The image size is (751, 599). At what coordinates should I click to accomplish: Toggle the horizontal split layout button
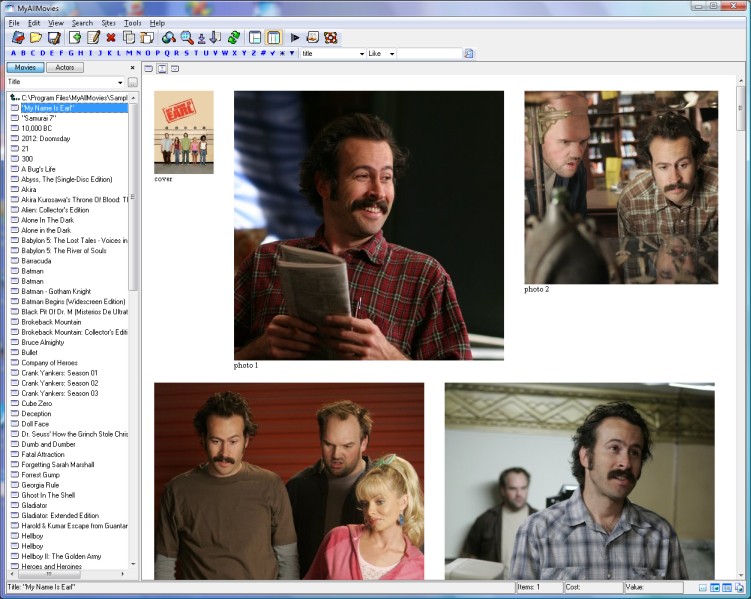pos(255,37)
